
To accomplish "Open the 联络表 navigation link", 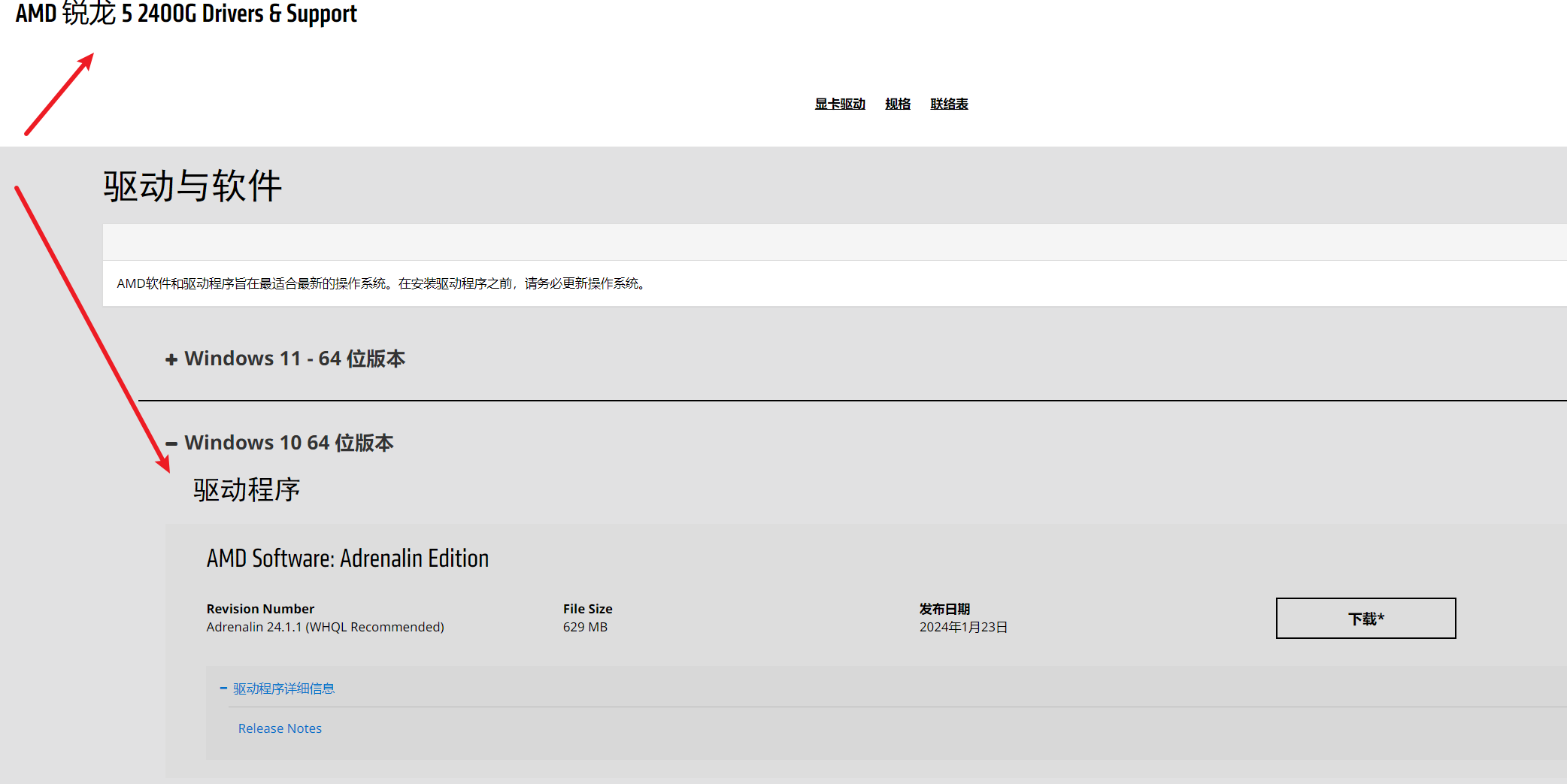I will pyautogui.click(x=949, y=104).
